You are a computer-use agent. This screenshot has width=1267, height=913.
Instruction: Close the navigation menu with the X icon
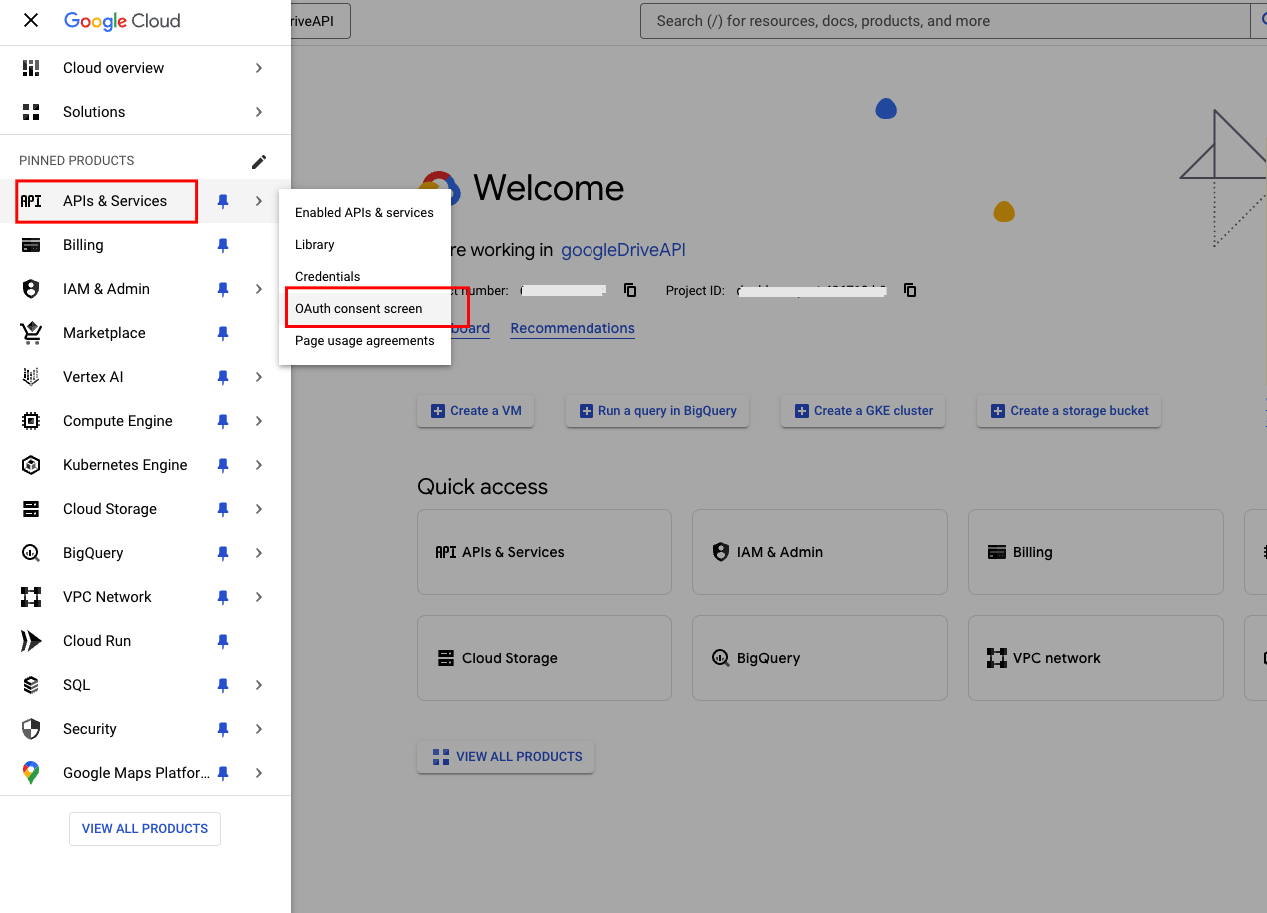point(31,20)
